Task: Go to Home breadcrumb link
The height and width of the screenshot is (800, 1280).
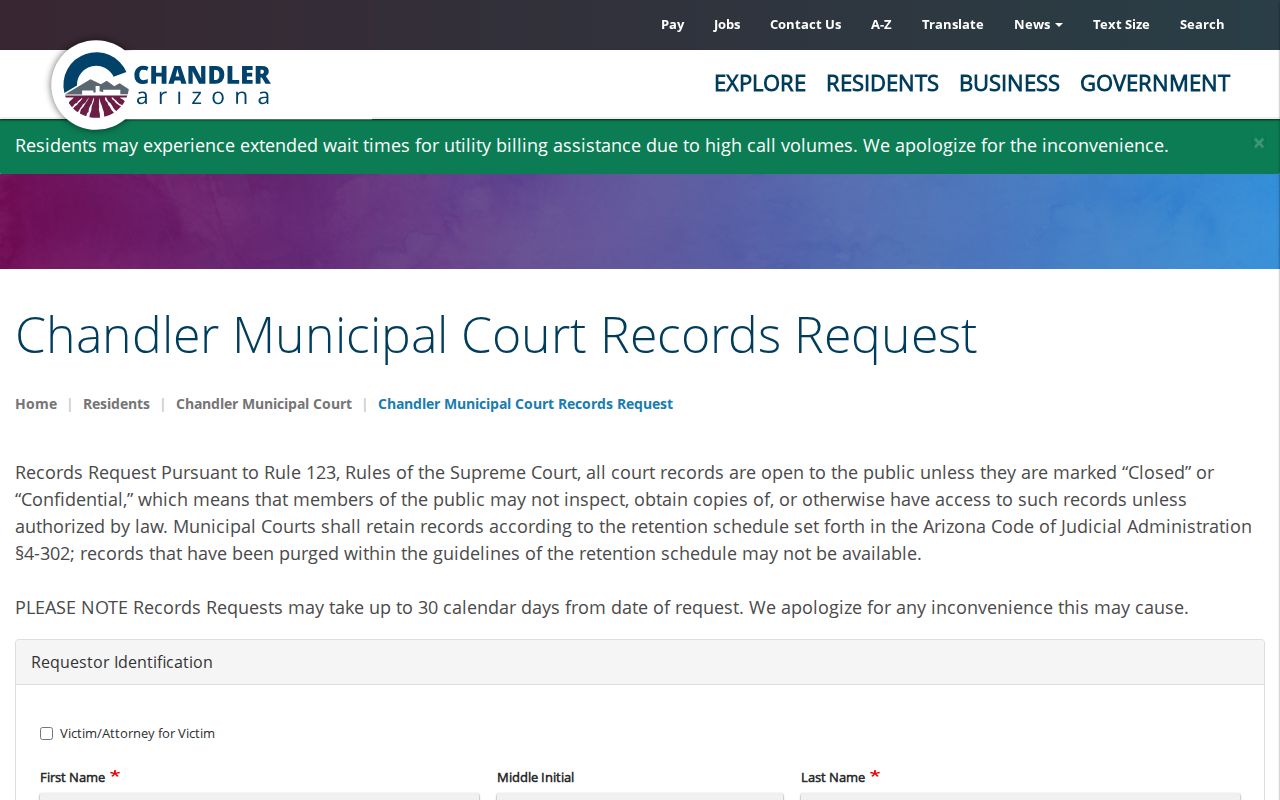Action: pyautogui.click(x=36, y=404)
